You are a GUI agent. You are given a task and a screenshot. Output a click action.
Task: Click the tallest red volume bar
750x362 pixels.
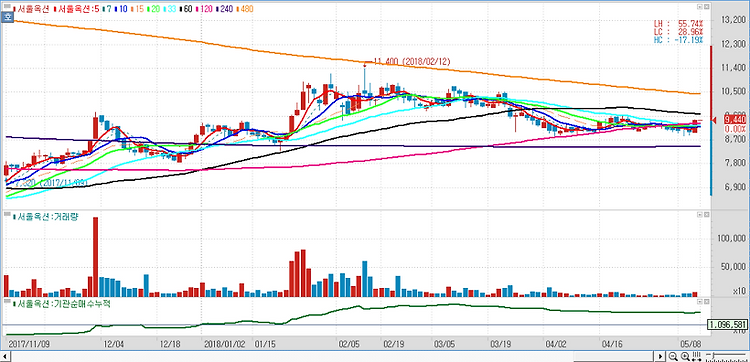pyautogui.click(x=95, y=257)
